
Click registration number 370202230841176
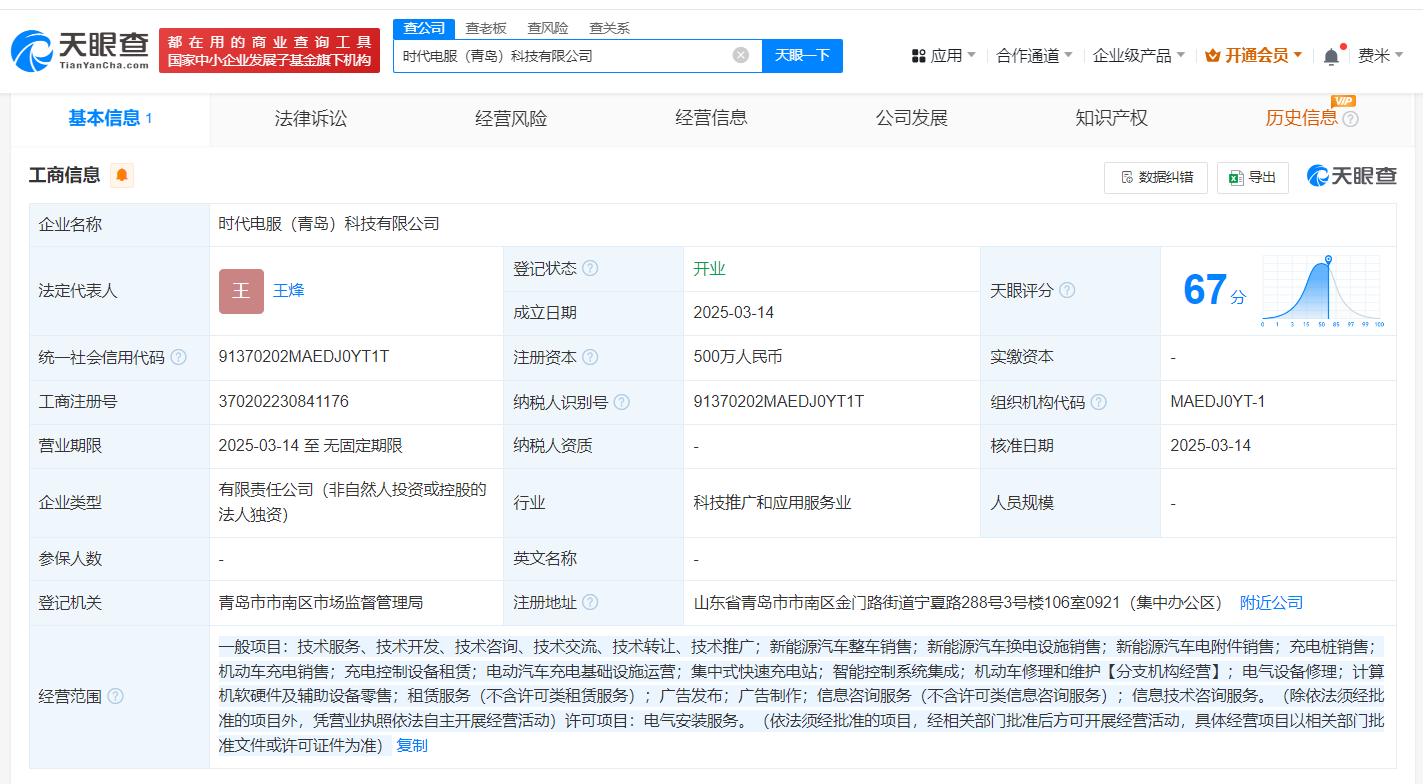tap(284, 402)
